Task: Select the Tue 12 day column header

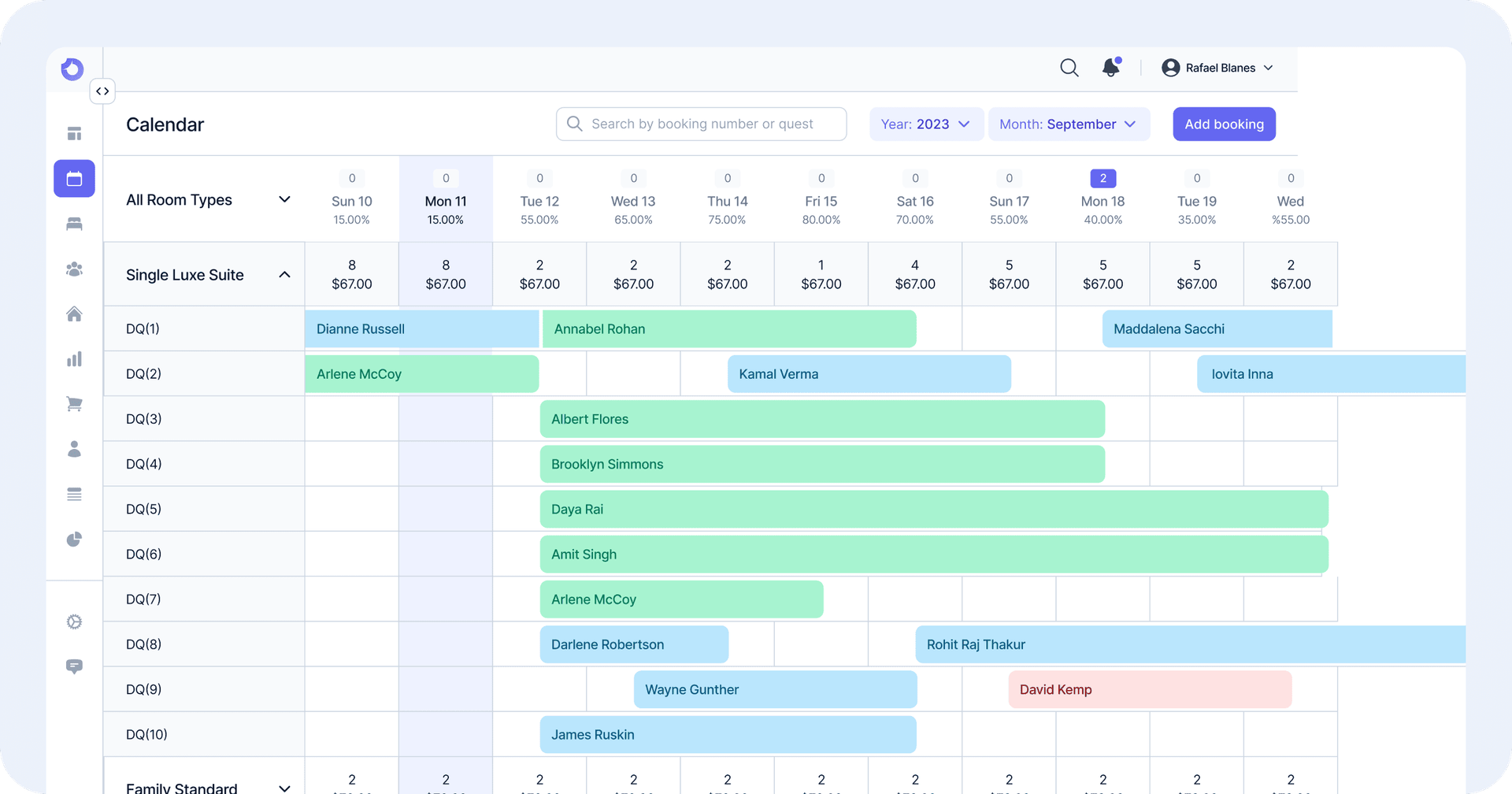Action: (x=539, y=199)
